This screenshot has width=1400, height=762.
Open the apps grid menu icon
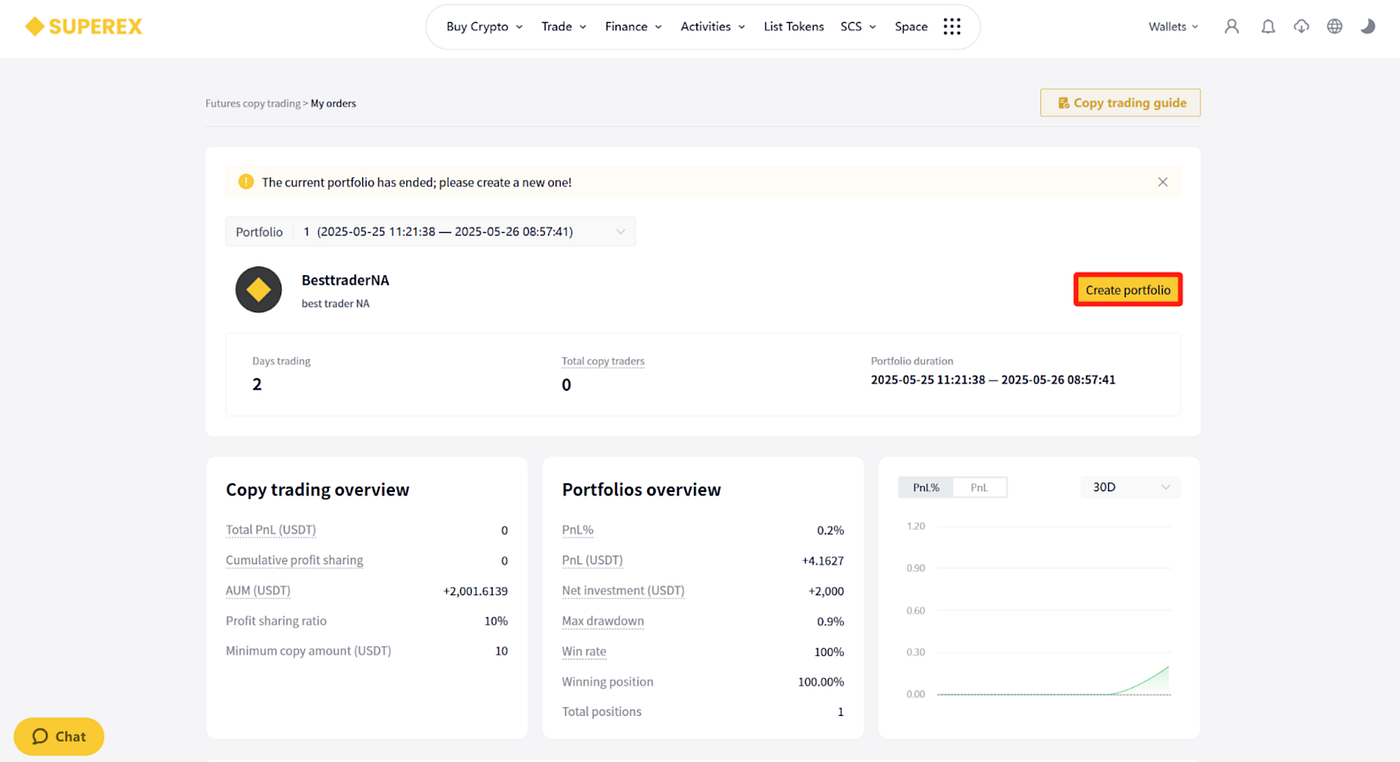click(952, 27)
